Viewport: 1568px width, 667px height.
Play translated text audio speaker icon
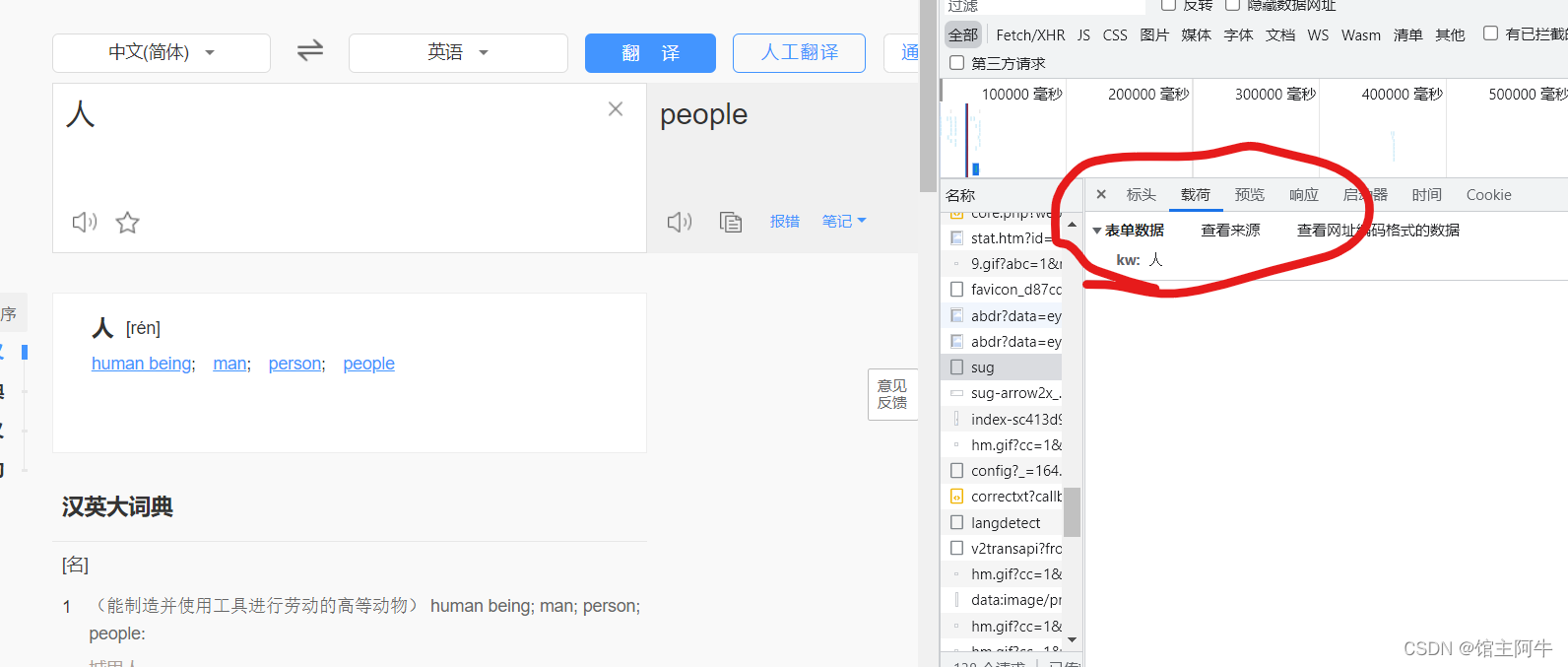click(680, 222)
